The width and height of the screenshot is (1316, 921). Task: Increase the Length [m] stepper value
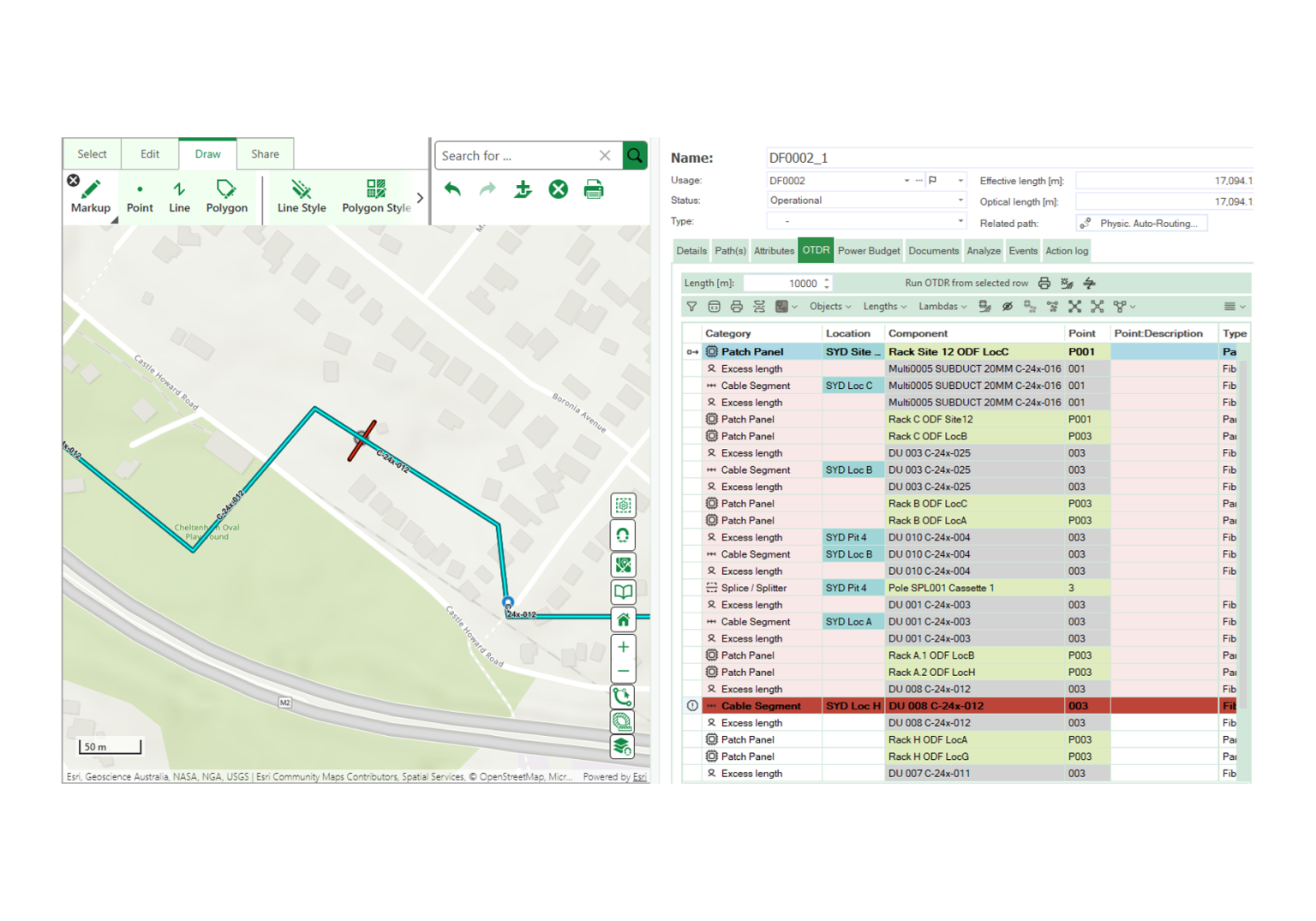827,280
